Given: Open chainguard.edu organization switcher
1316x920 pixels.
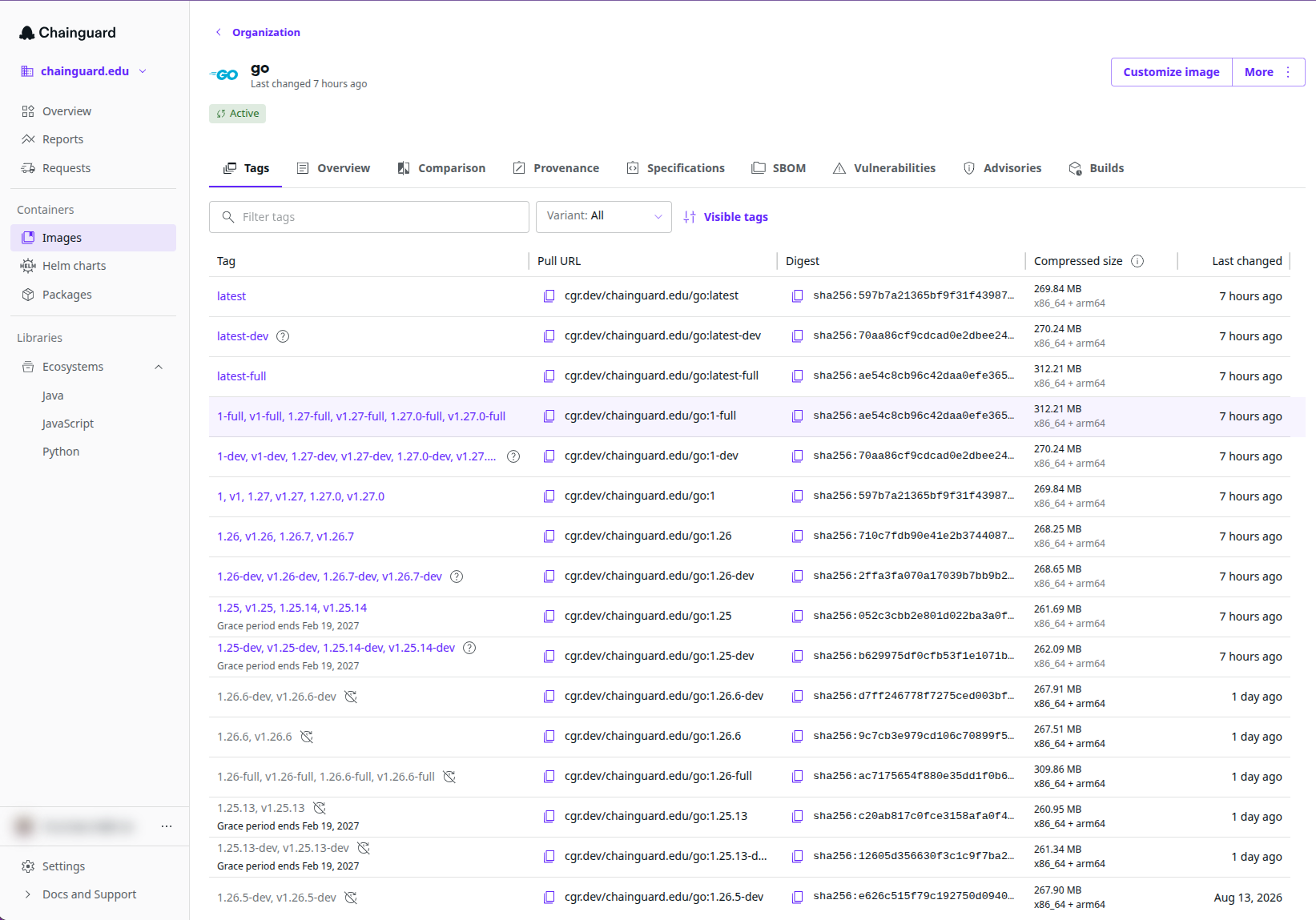Looking at the screenshot, I should click(84, 71).
